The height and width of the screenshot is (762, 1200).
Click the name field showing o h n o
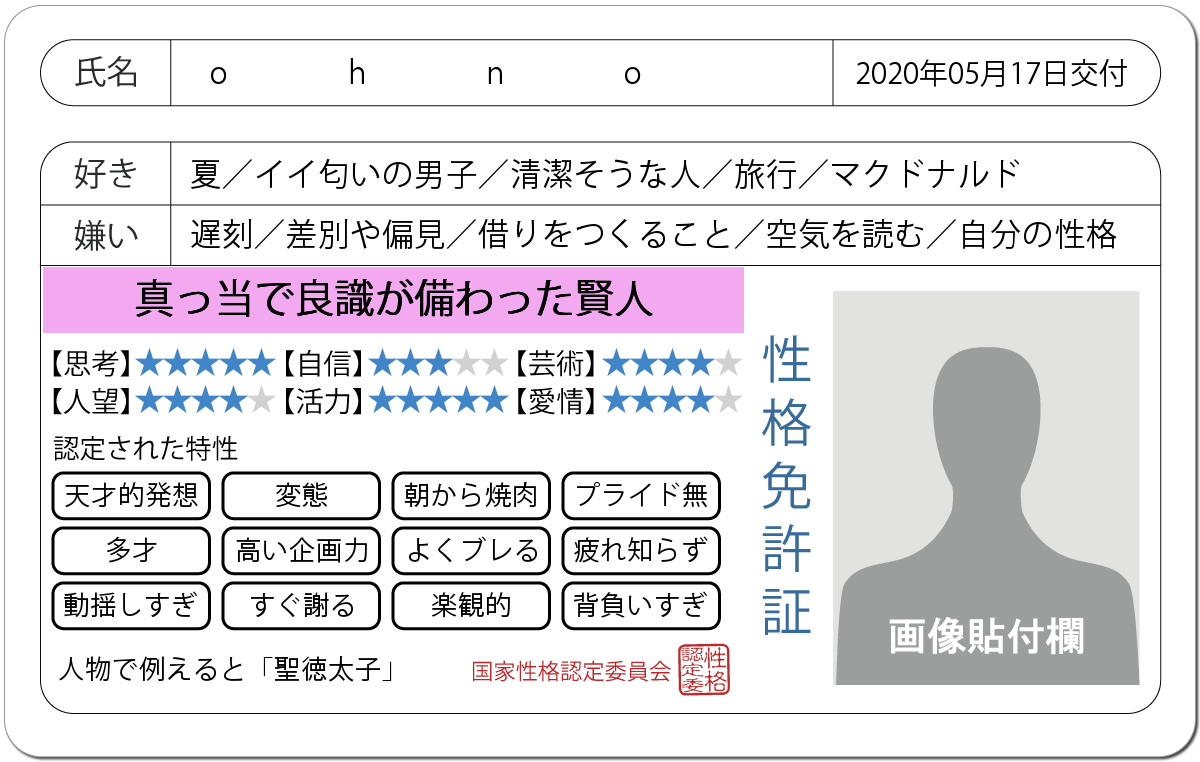click(x=502, y=73)
